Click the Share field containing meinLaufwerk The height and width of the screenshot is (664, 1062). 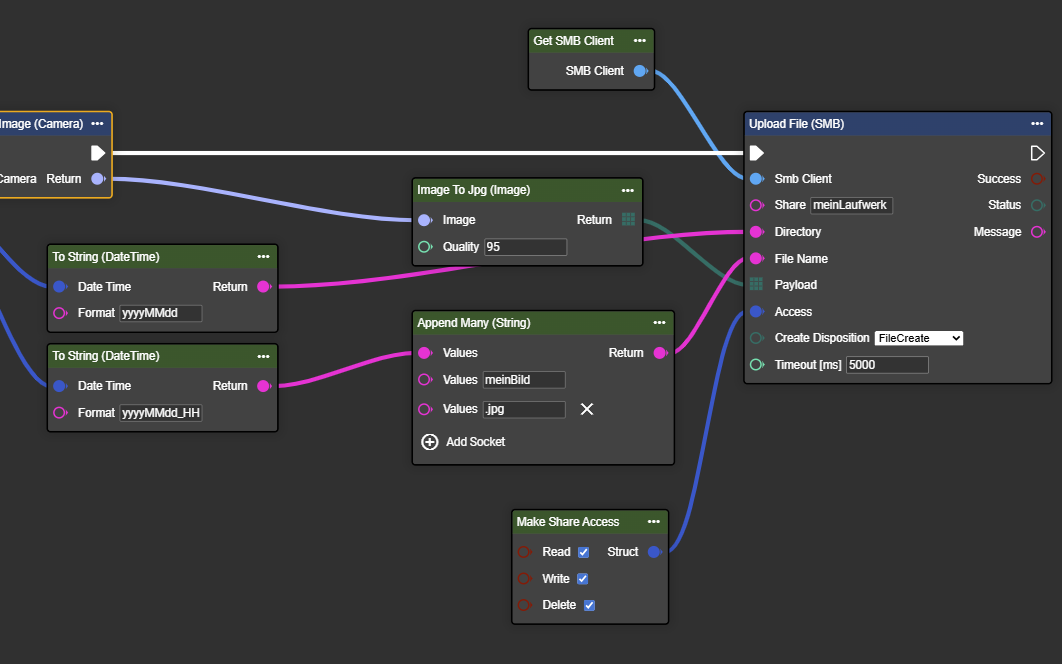pyautogui.click(x=851, y=205)
